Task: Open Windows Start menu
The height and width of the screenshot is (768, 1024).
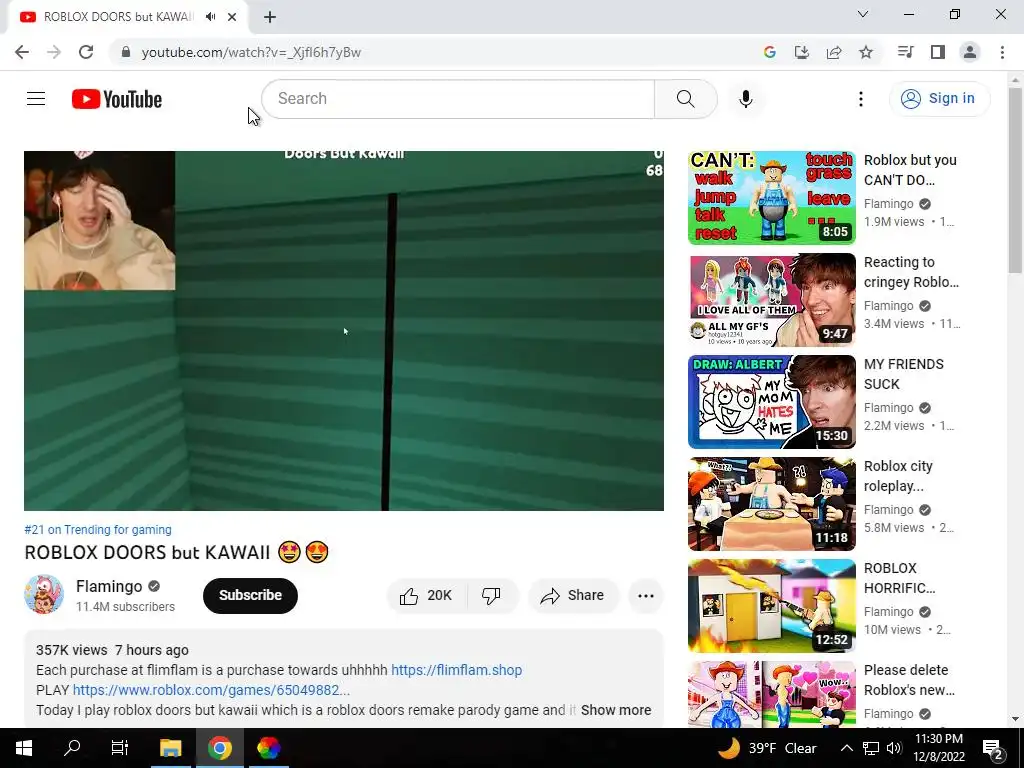Action: click(x=24, y=748)
